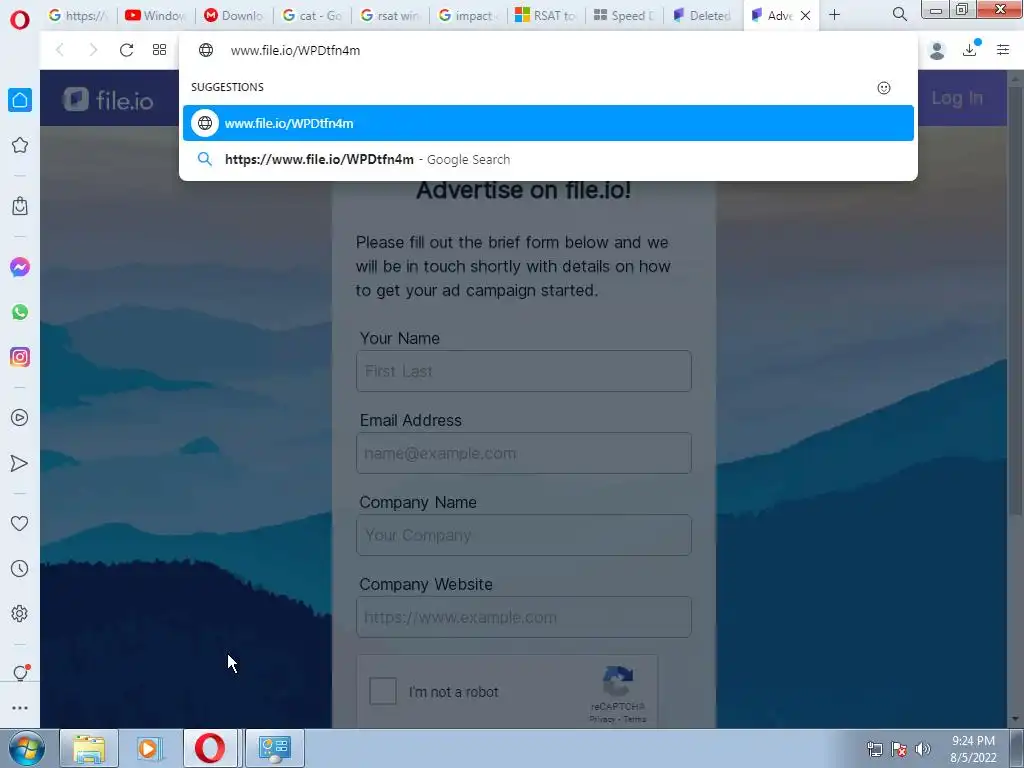Open sidebar setup three dots

pos(20,708)
